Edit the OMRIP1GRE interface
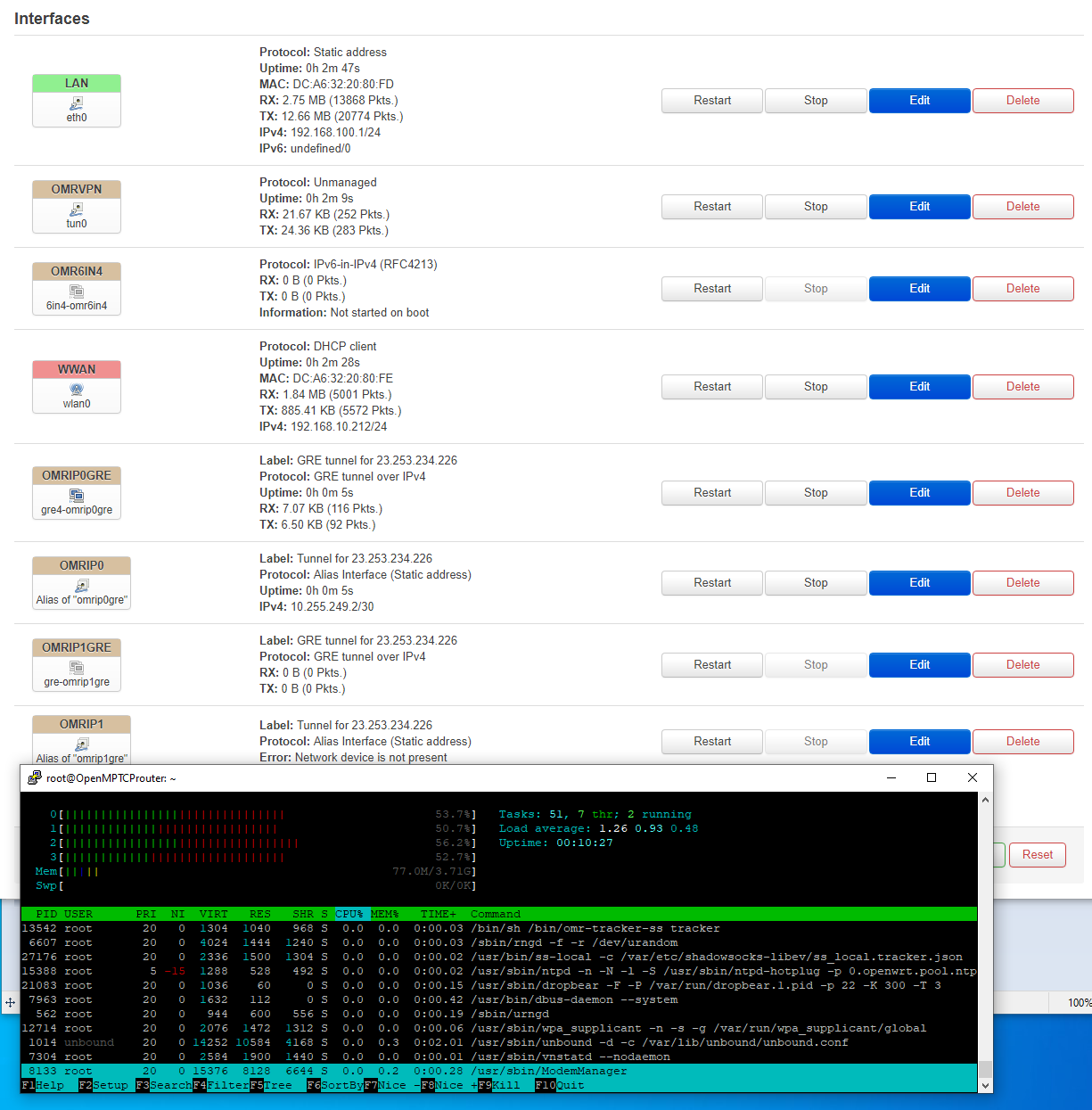 pos(920,665)
